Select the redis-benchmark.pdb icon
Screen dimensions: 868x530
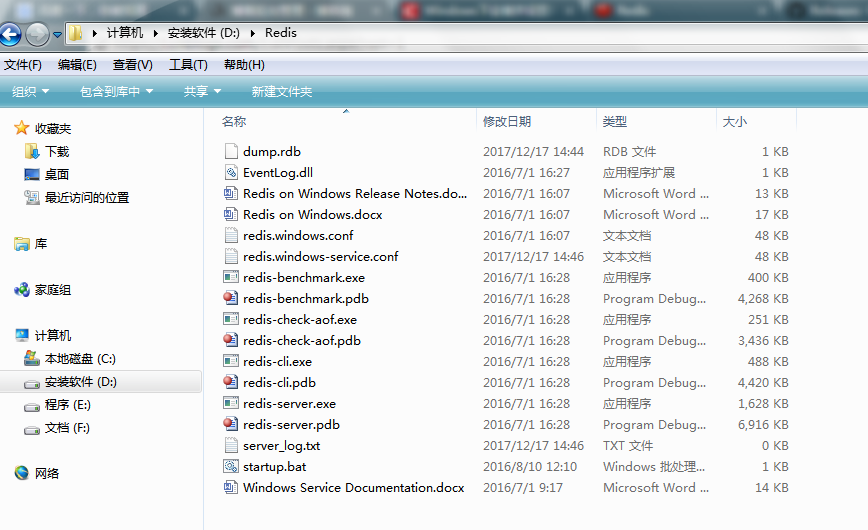[231, 298]
